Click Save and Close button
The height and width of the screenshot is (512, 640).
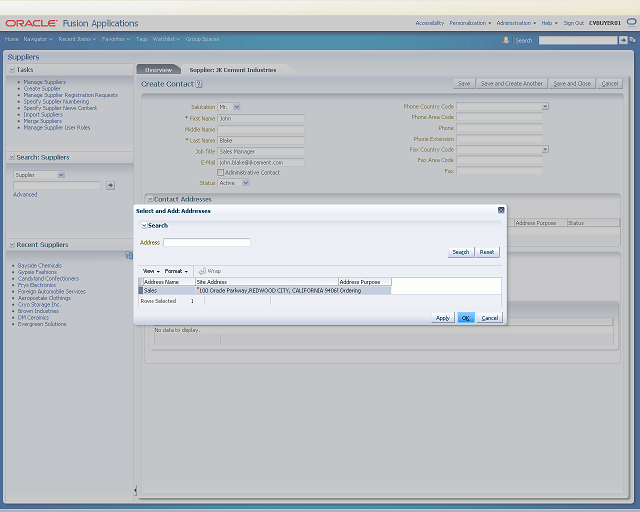pyautogui.click(x=572, y=84)
